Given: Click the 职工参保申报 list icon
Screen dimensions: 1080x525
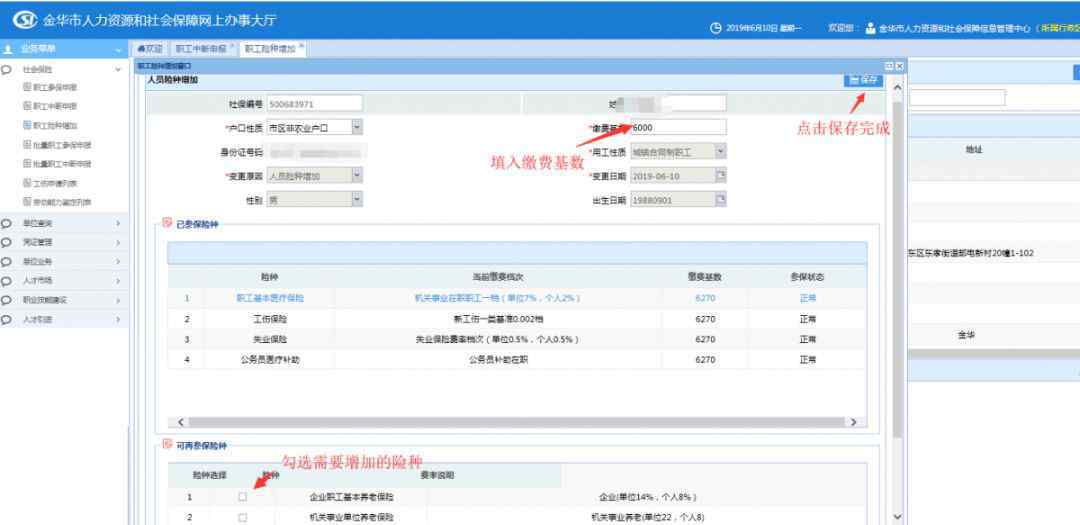Looking at the screenshot, I should [27, 87].
